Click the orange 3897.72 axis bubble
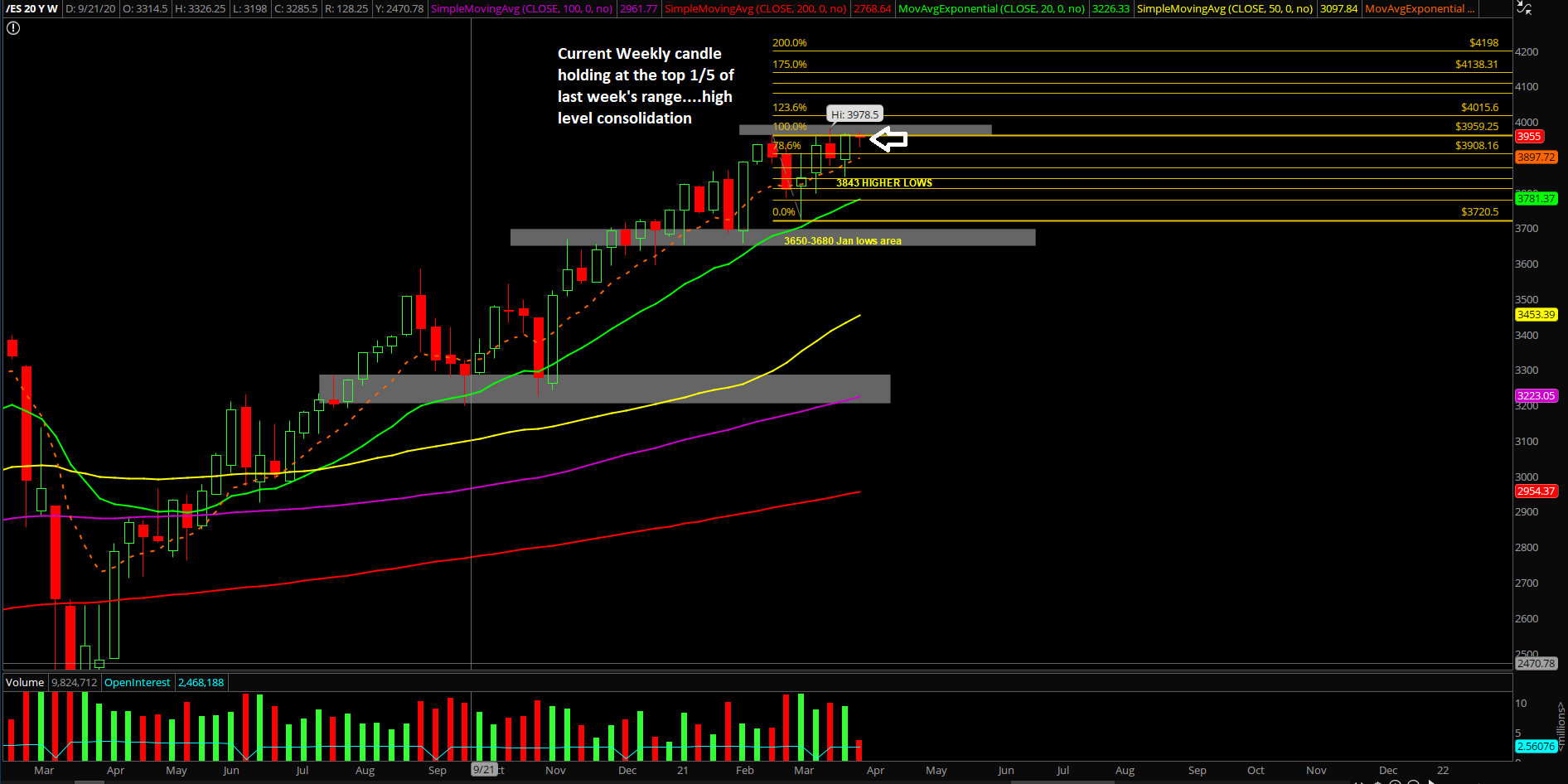Viewport: 1568px width, 784px height. click(1537, 157)
